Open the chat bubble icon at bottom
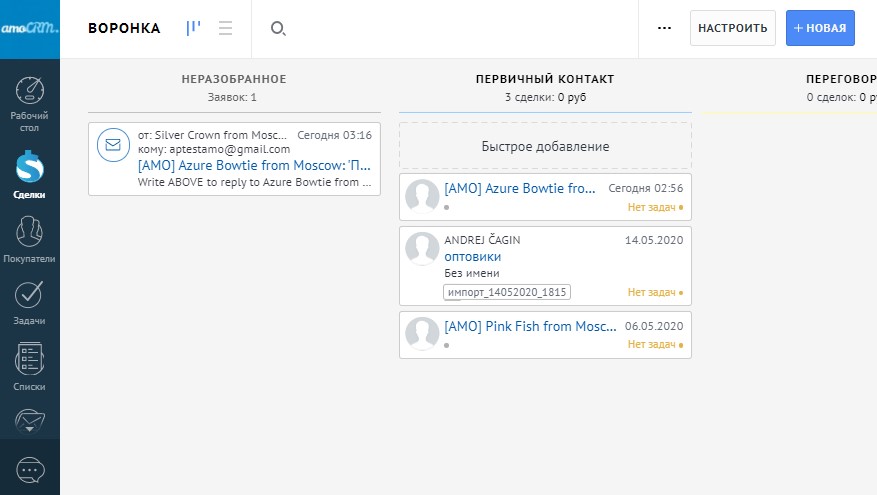Screen dimensions: 877x495 coord(30,469)
